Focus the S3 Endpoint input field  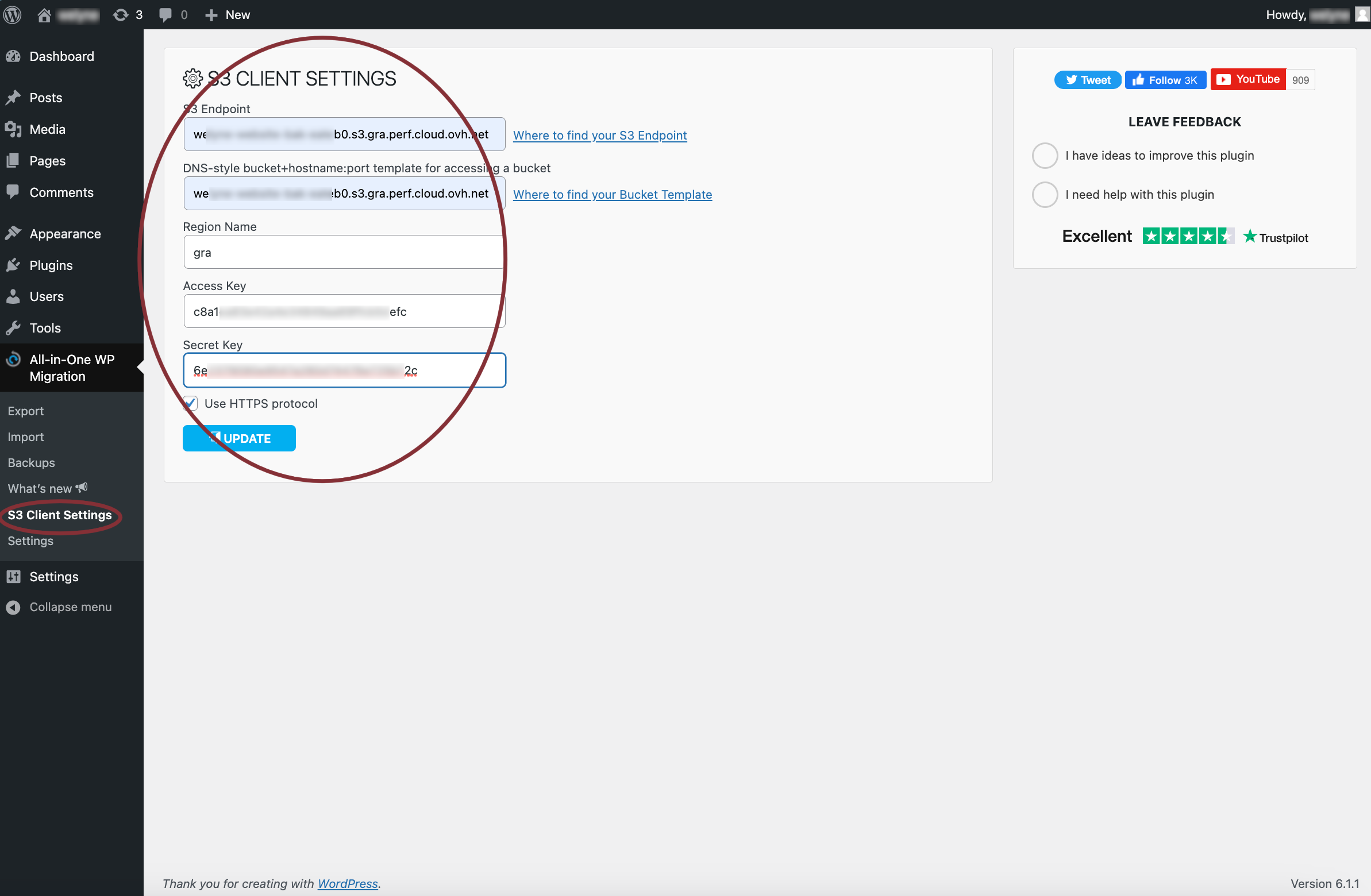(345, 134)
